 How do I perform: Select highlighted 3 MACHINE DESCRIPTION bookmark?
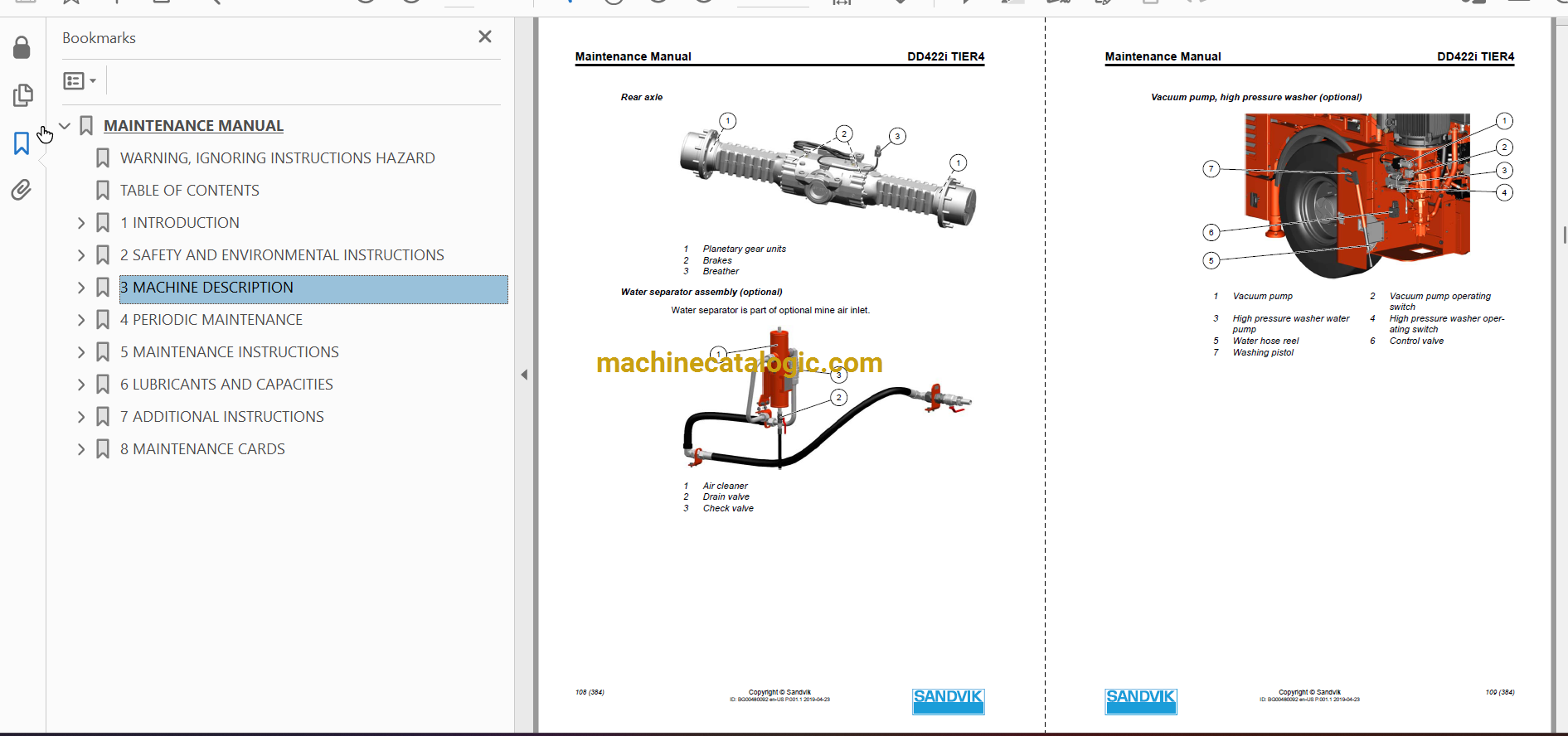pos(313,289)
